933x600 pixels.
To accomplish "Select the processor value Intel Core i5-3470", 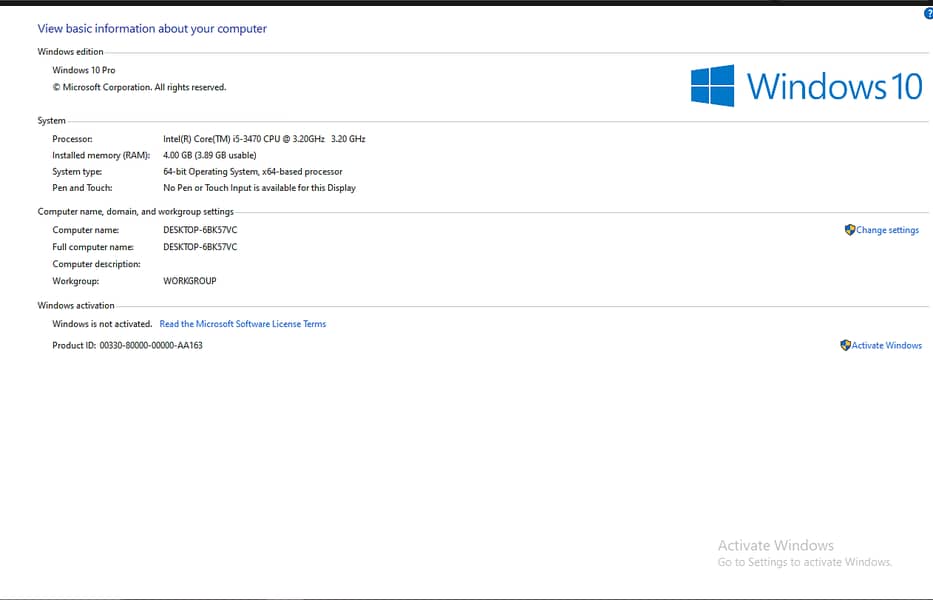I will [264, 139].
